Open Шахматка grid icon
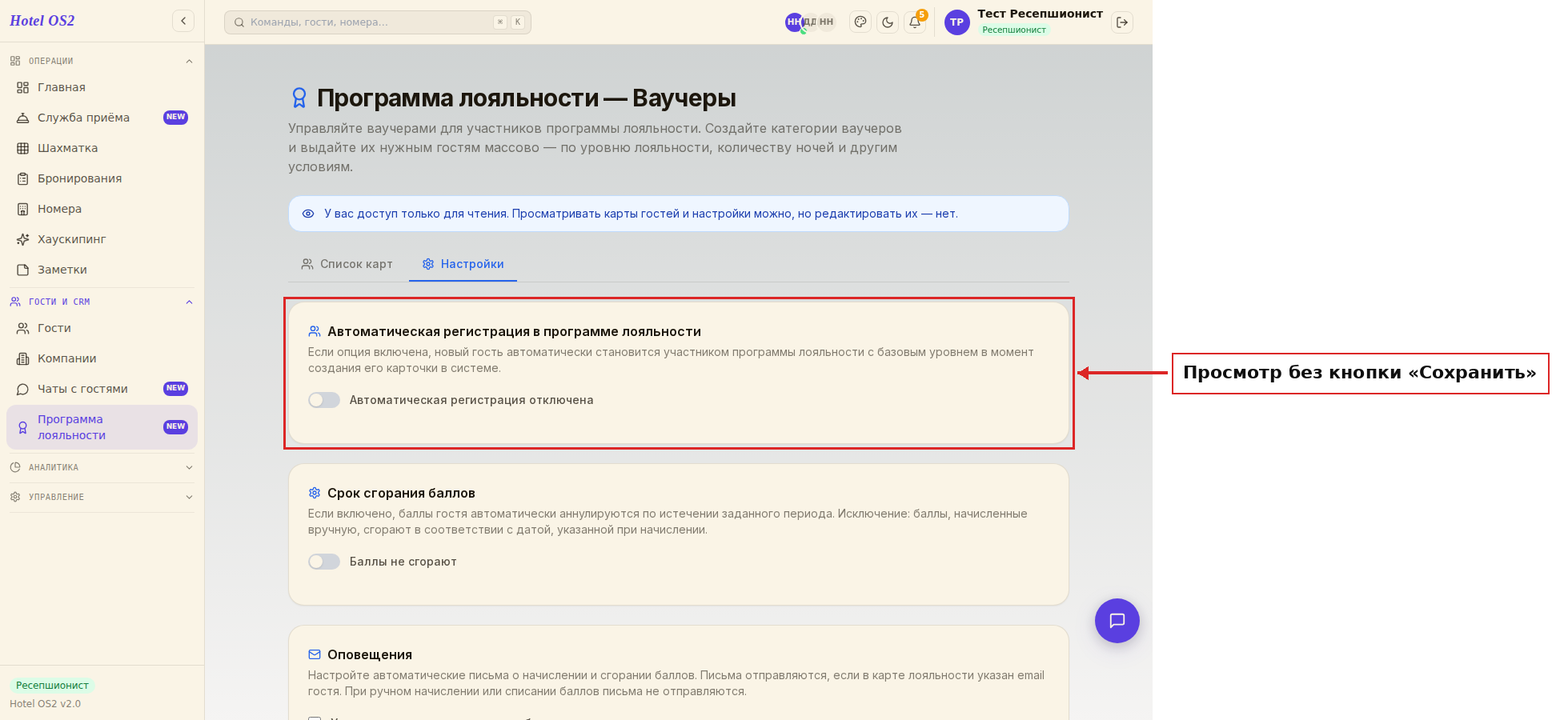Viewport: 1568px width, 720px height. pos(22,148)
